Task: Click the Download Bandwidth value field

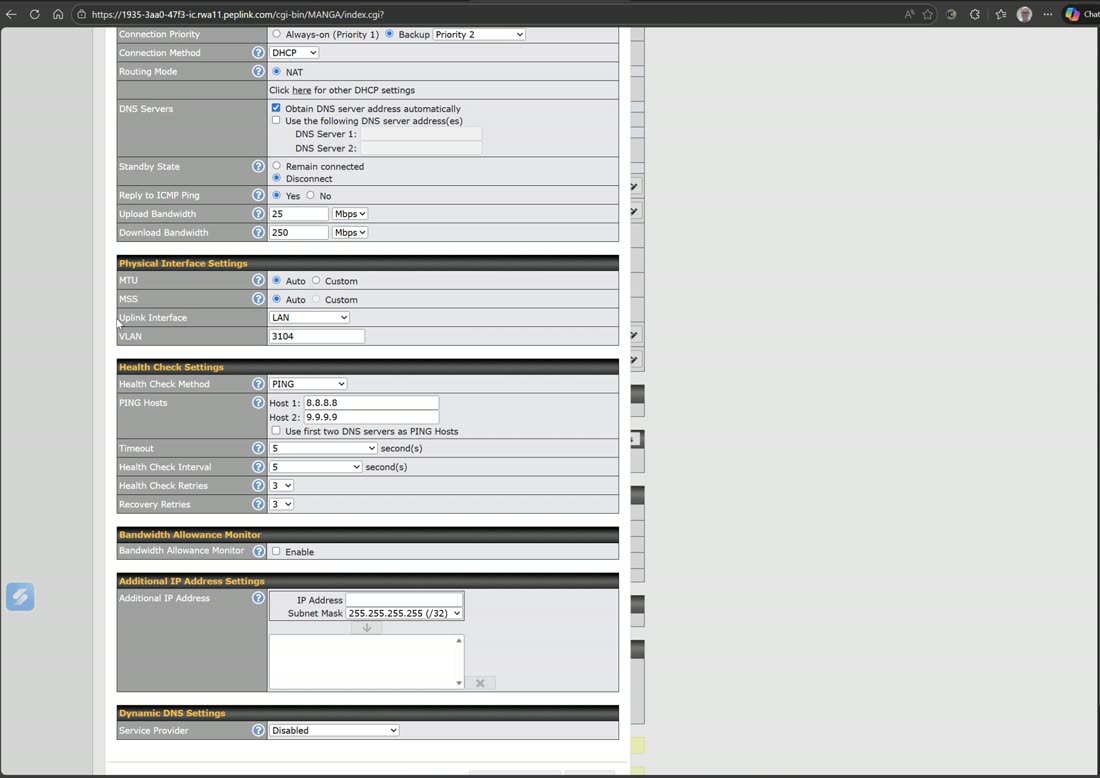Action: pyautogui.click(x=299, y=232)
